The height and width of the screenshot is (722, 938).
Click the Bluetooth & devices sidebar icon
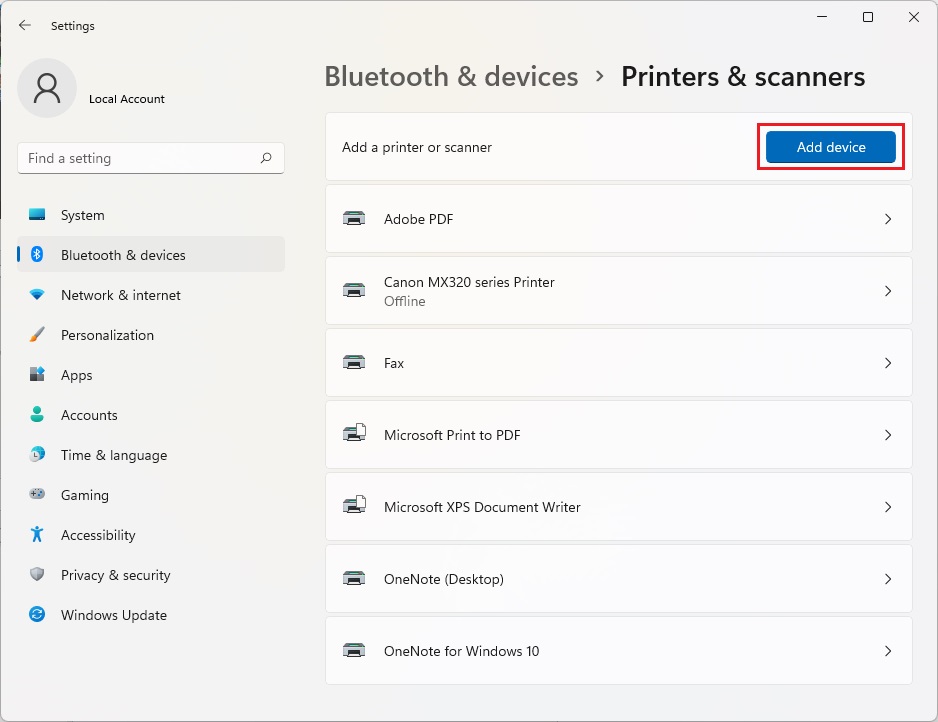[x=37, y=255]
